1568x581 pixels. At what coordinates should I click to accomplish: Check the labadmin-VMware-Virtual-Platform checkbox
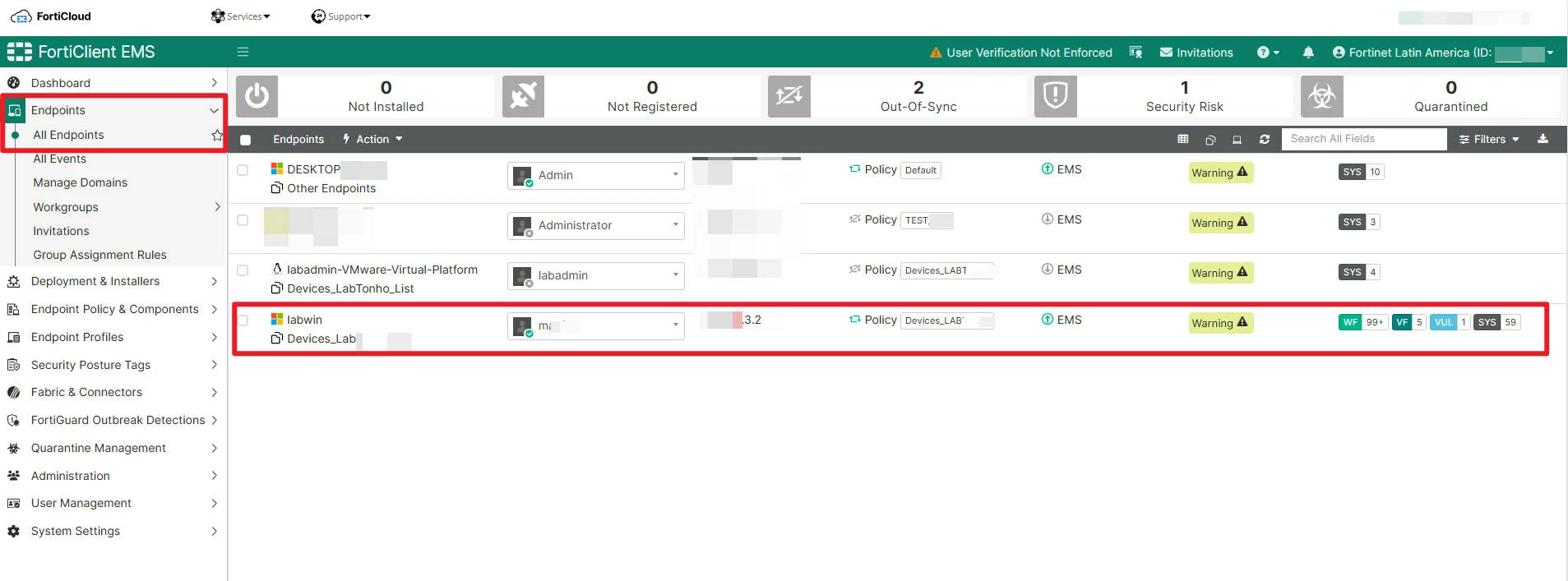[243, 270]
